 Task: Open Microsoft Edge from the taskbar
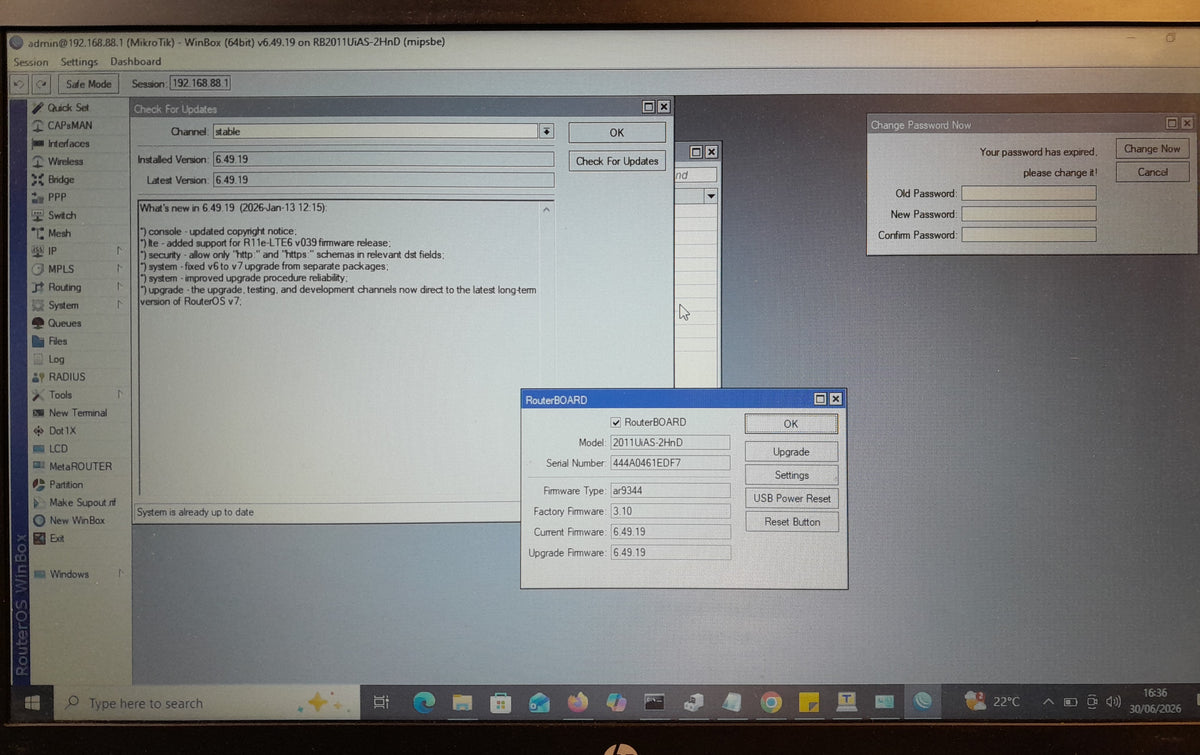424,702
